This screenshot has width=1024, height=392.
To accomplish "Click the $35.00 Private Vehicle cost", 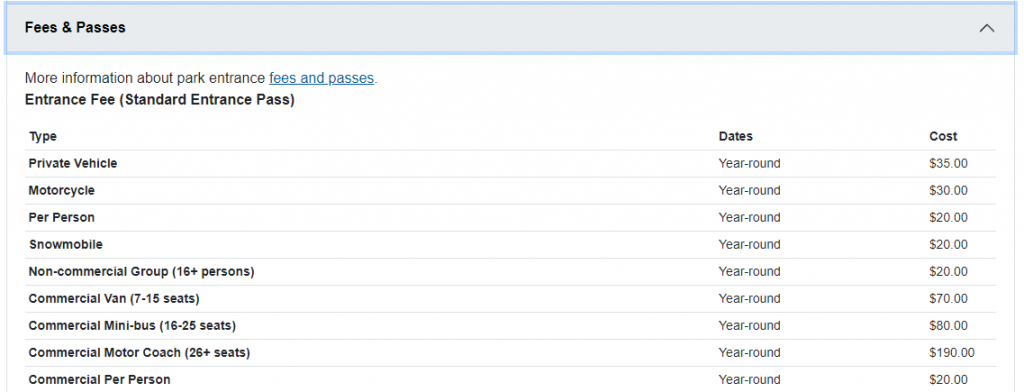I will (948, 163).
